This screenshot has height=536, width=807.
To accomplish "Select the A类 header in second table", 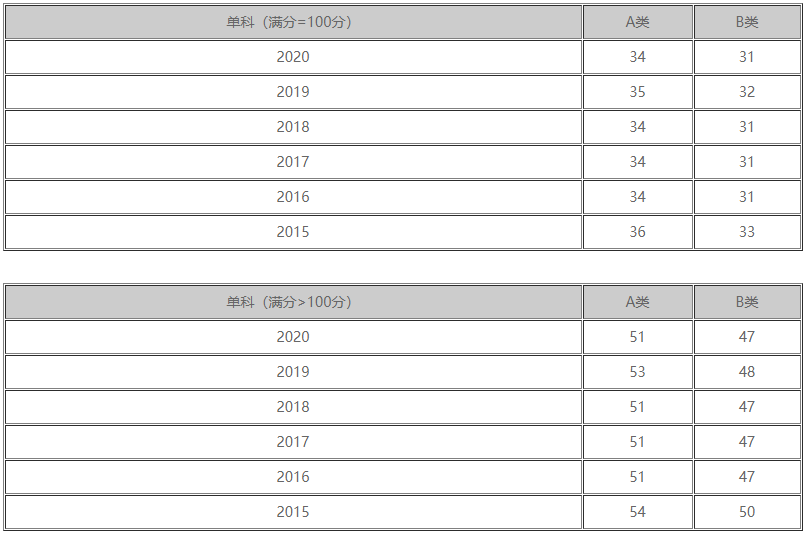I will click(638, 302).
